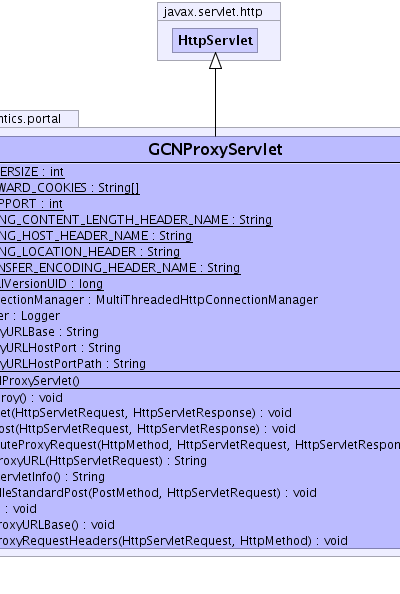
Task: Select the LOCATION_HEADER String field
Action: 90,252
